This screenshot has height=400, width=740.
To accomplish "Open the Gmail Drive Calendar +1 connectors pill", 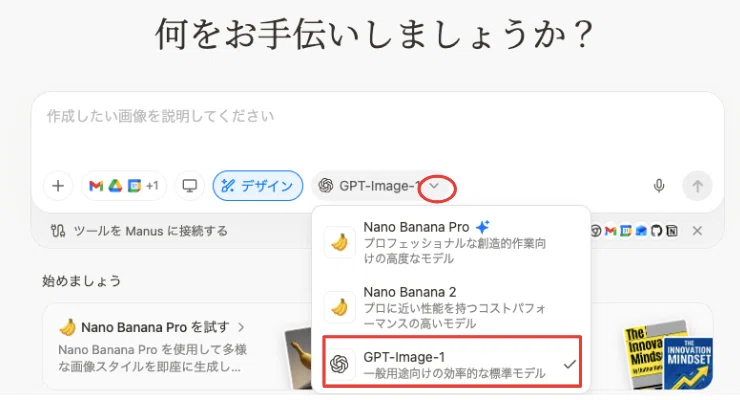I will pos(124,186).
